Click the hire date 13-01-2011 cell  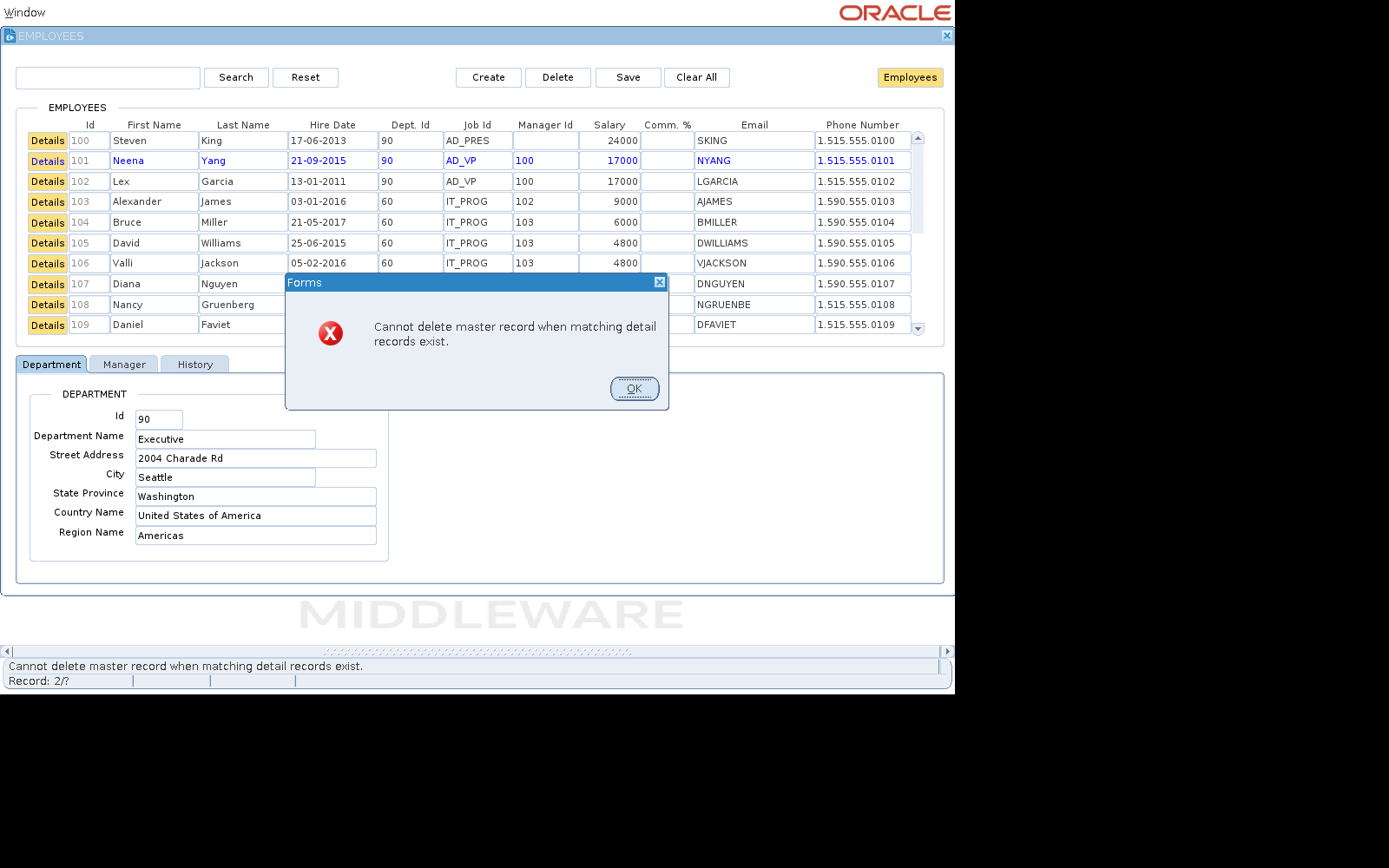pyautogui.click(x=333, y=181)
